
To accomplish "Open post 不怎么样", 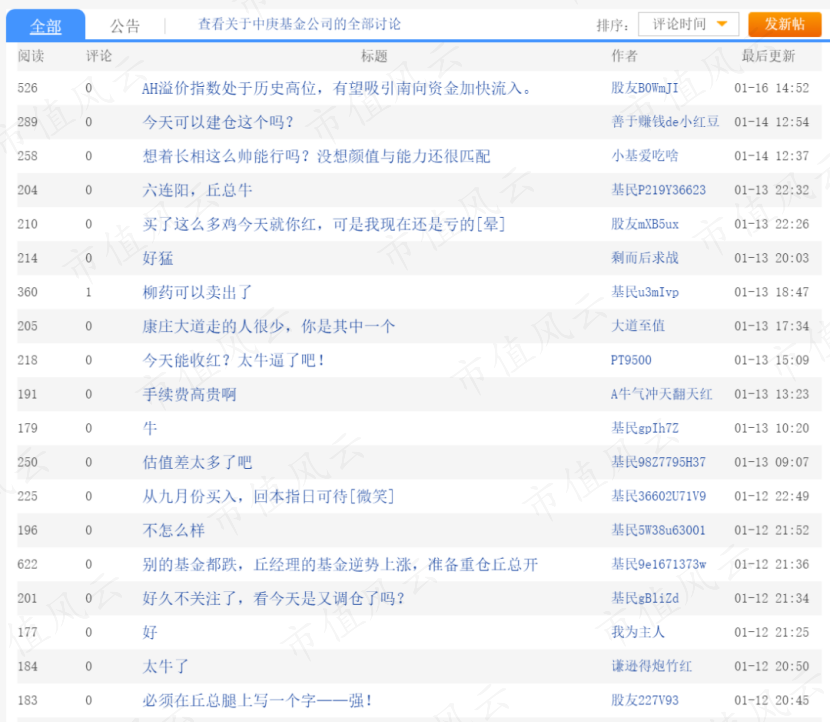I will 173,530.
